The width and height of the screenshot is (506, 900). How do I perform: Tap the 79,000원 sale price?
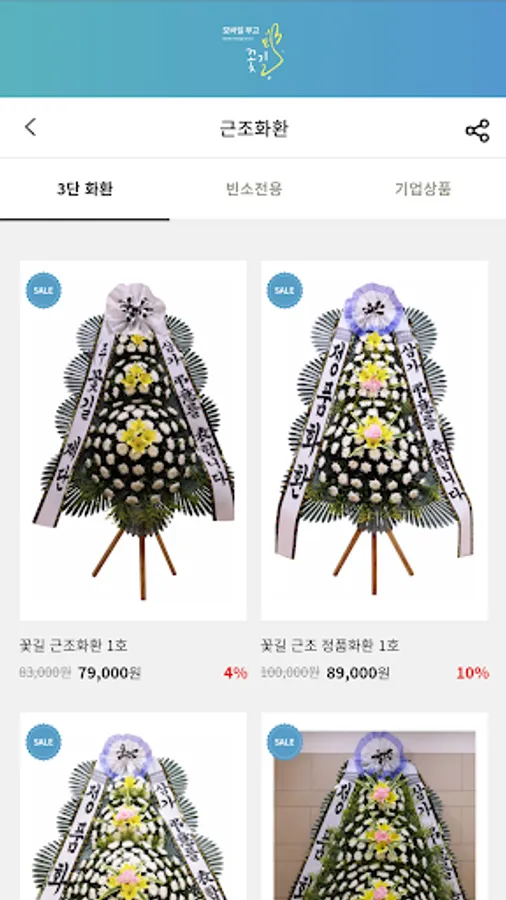click(x=110, y=673)
